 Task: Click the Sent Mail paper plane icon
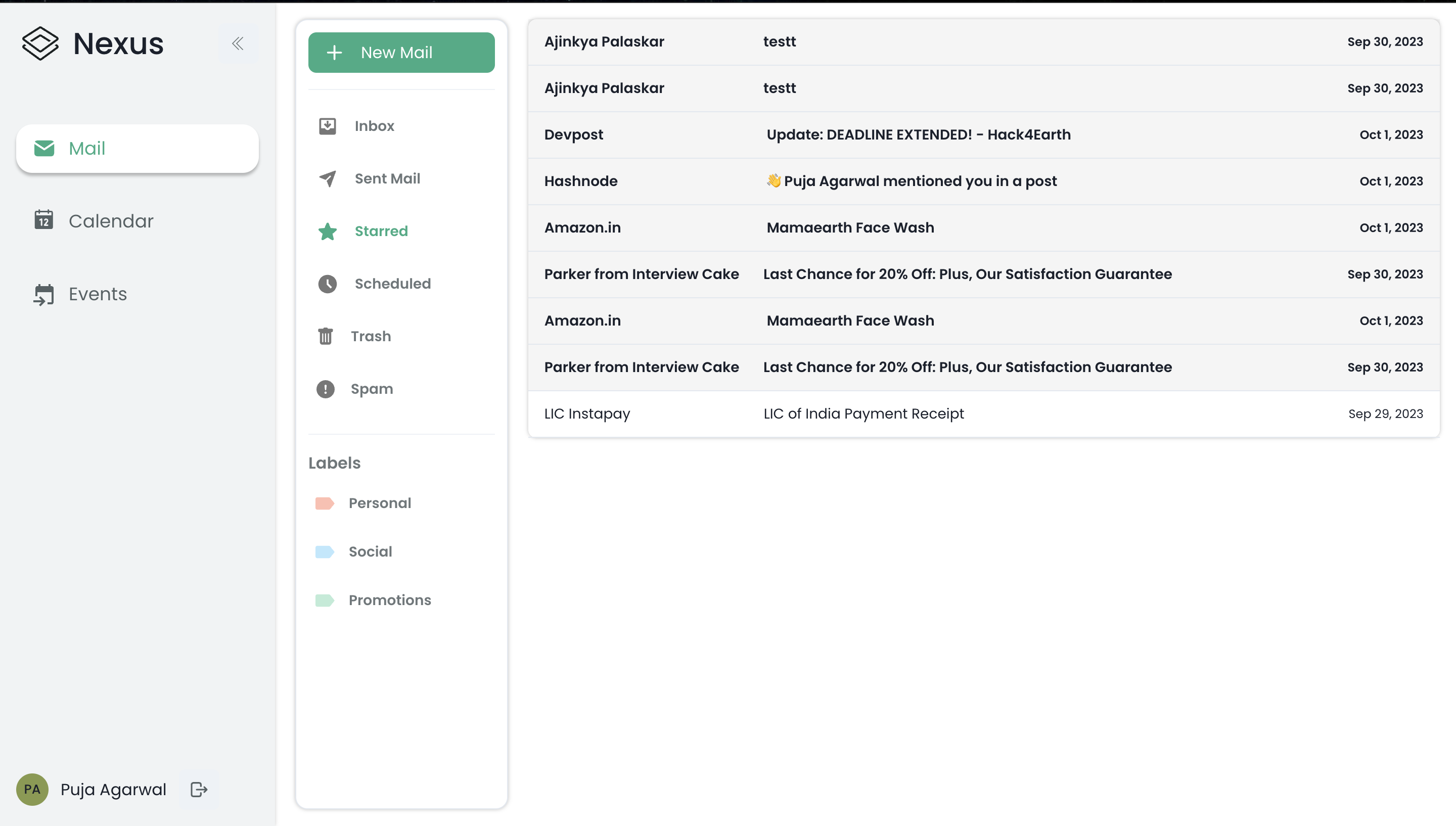(327, 179)
